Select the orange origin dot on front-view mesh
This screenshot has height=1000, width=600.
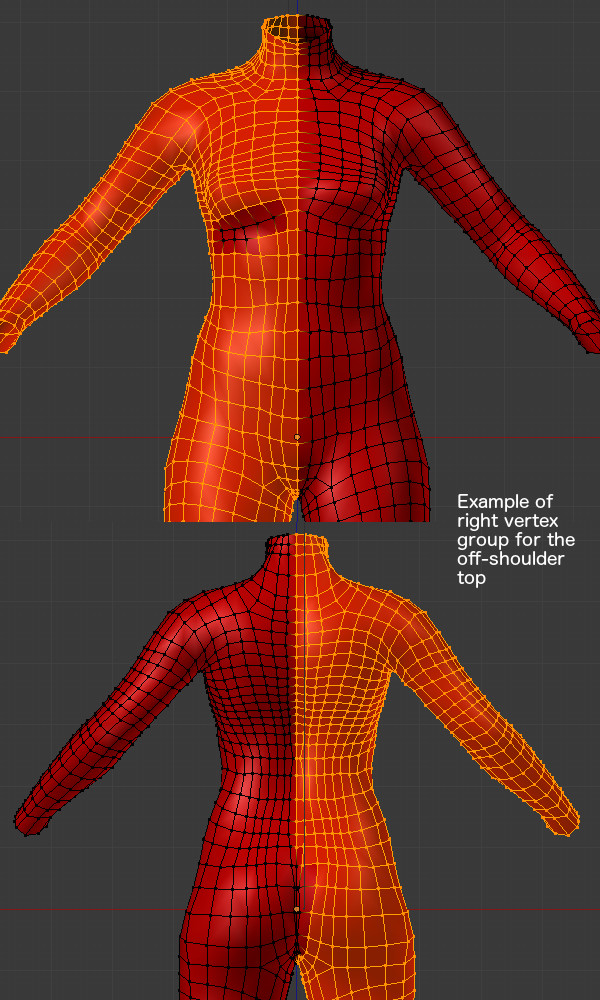[296, 437]
